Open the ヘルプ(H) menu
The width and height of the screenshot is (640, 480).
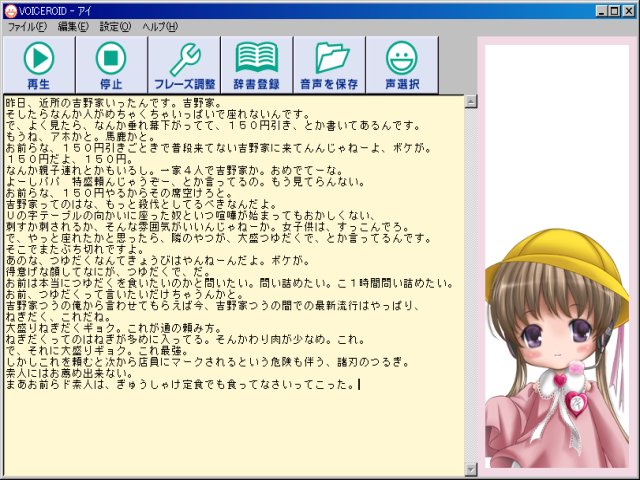[x=160, y=27]
